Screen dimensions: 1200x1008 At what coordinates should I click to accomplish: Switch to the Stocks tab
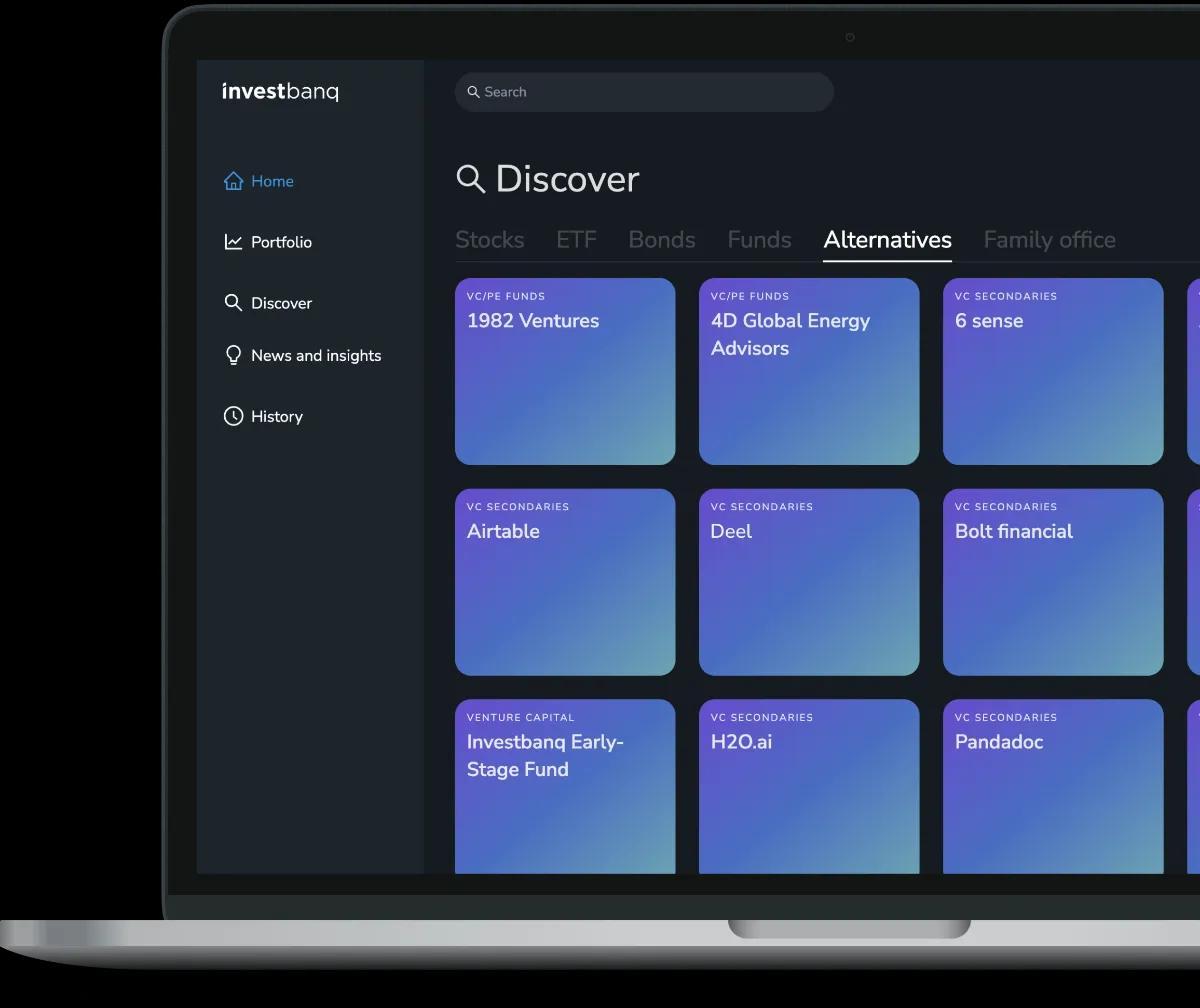[x=490, y=240]
